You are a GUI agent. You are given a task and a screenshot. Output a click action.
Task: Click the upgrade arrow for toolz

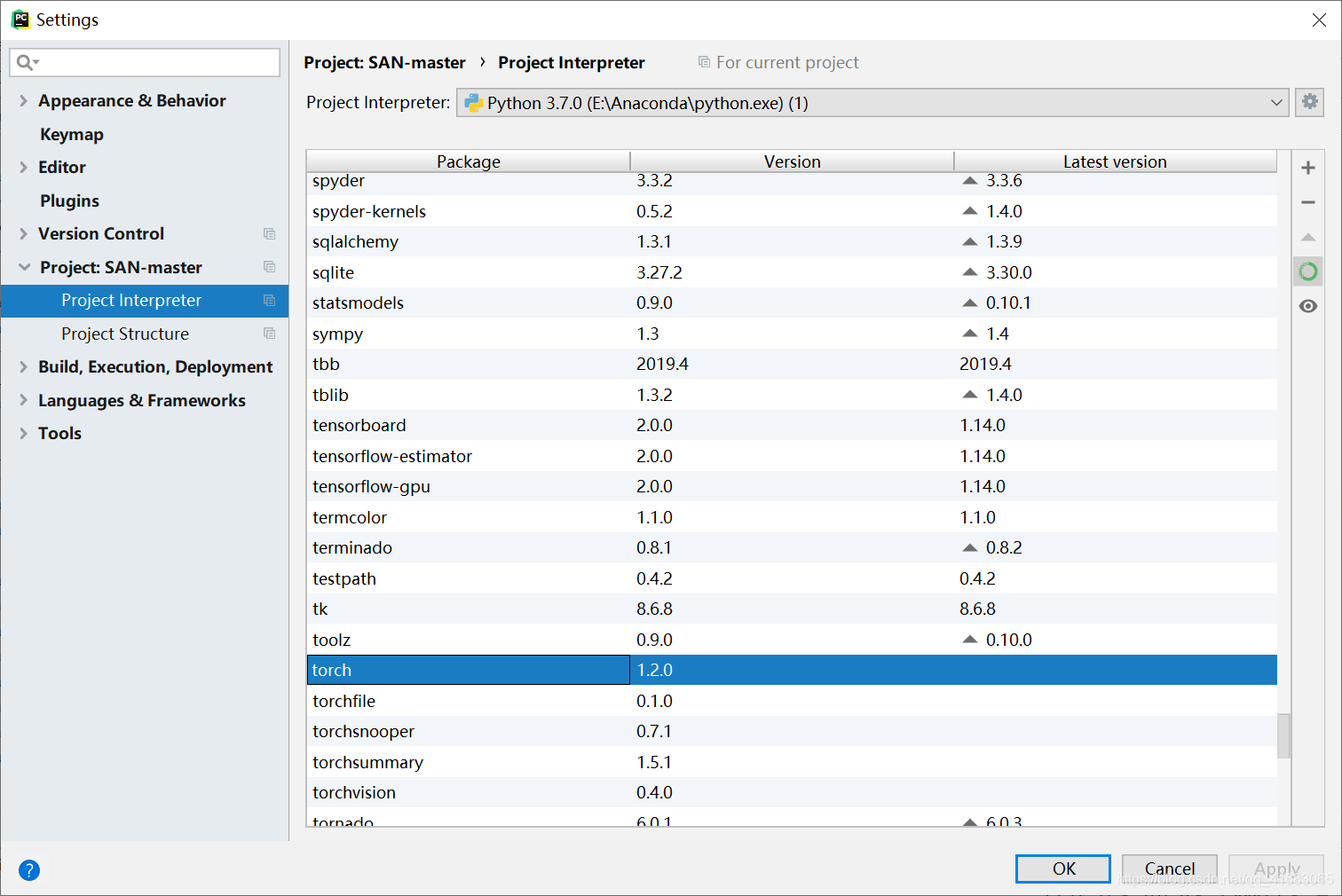970,640
